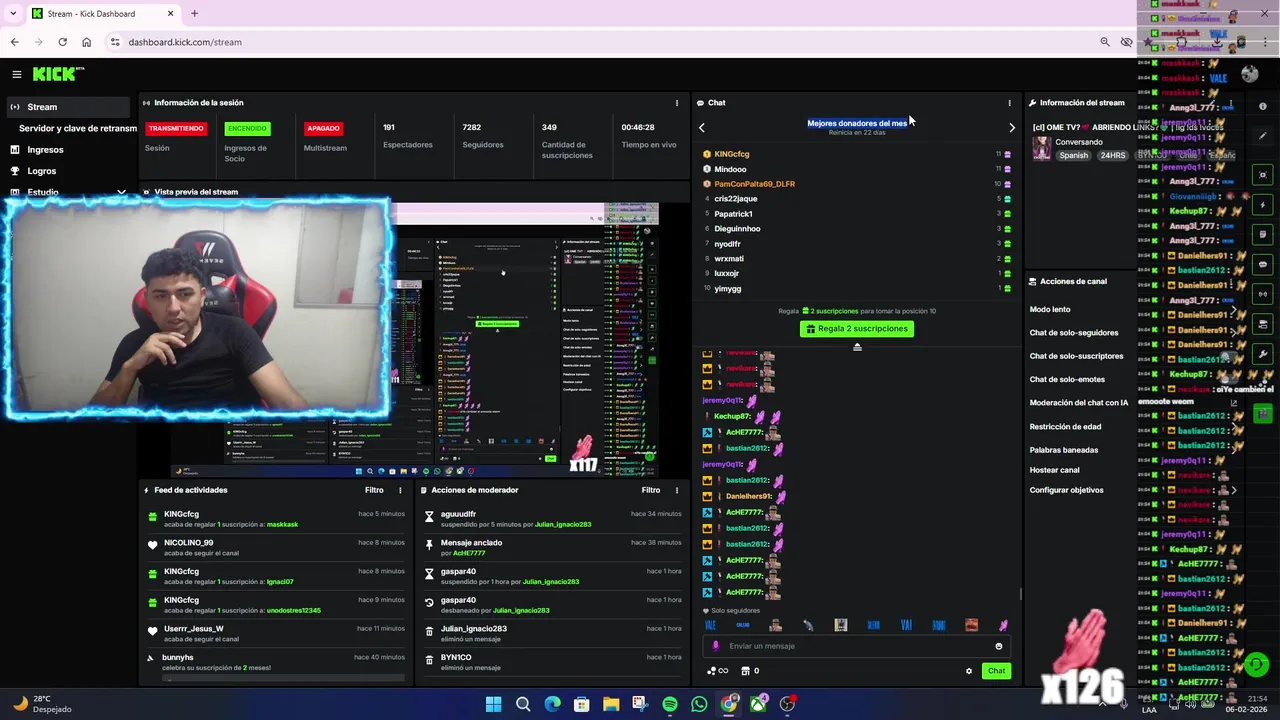Insert the CALLAO emote
This screenshot has height=720, width=1280.
[x=742, y=625]
